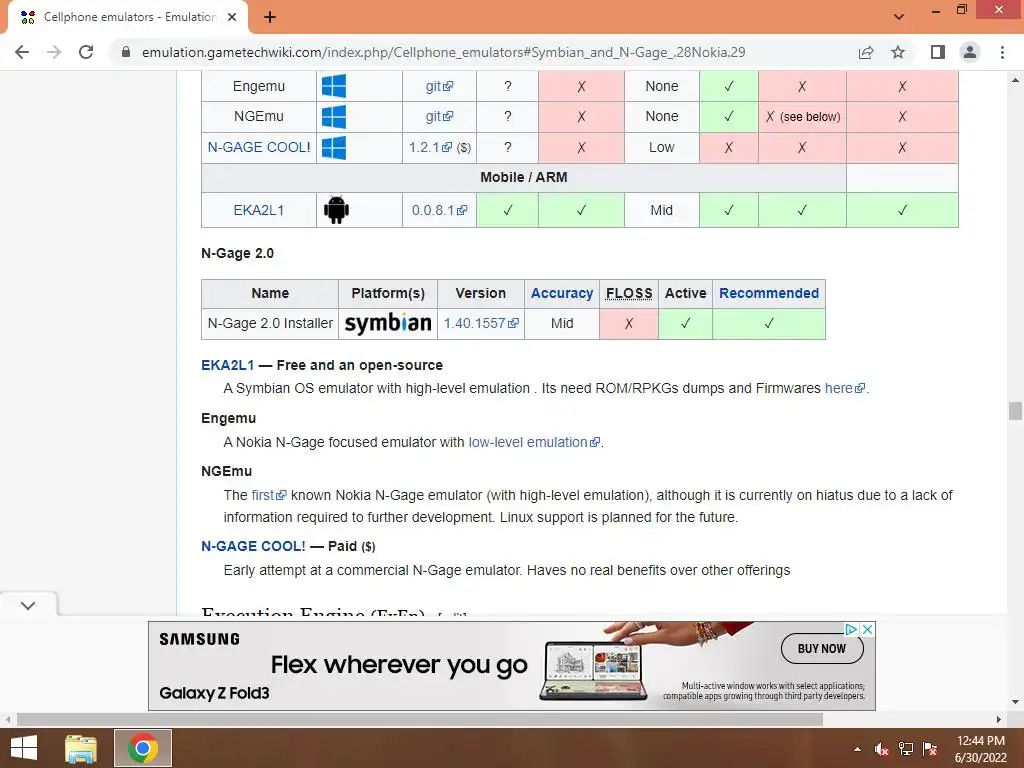Click the Symbian platform logo
Image resolution: width=1024 pixels, height=768 pixels.
click(388, 323)
